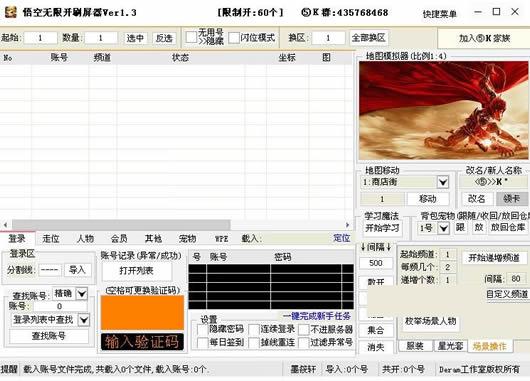Toggle the 无用号>>隐藏 checkbox
530x381 pixels.
(191, 37)
